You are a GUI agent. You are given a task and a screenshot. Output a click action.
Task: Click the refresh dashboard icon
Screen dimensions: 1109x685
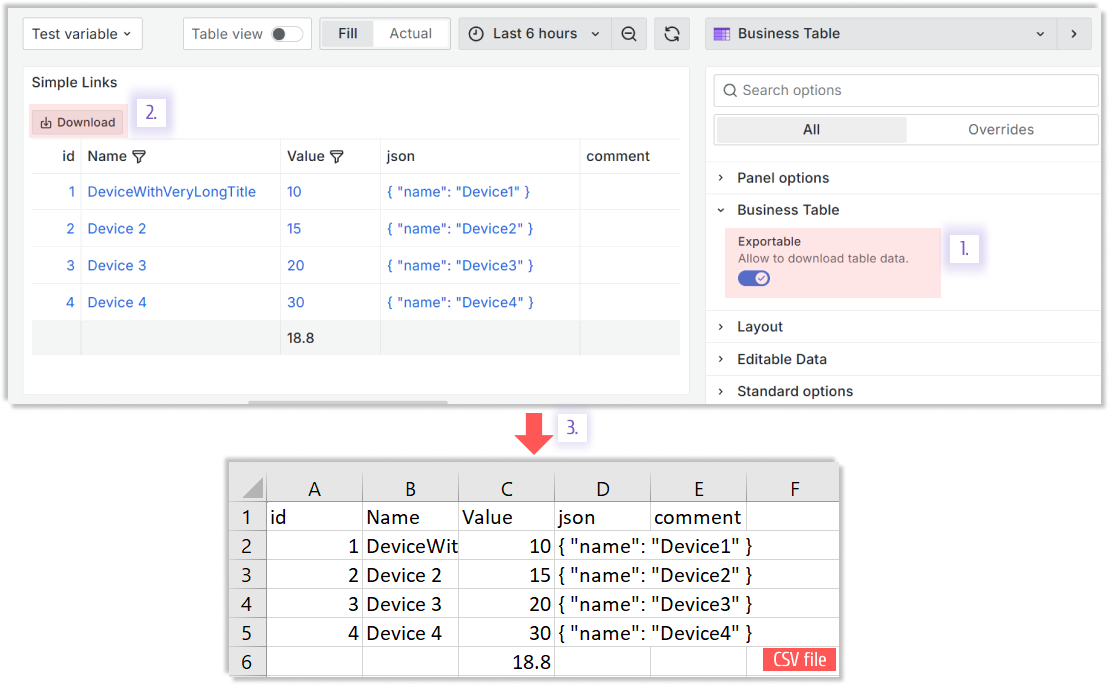coord(672,34)
